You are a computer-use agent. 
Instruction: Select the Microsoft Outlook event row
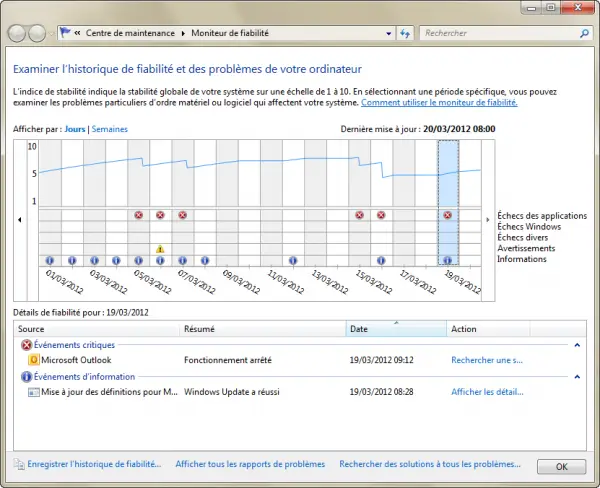click(x=300, y=360)
